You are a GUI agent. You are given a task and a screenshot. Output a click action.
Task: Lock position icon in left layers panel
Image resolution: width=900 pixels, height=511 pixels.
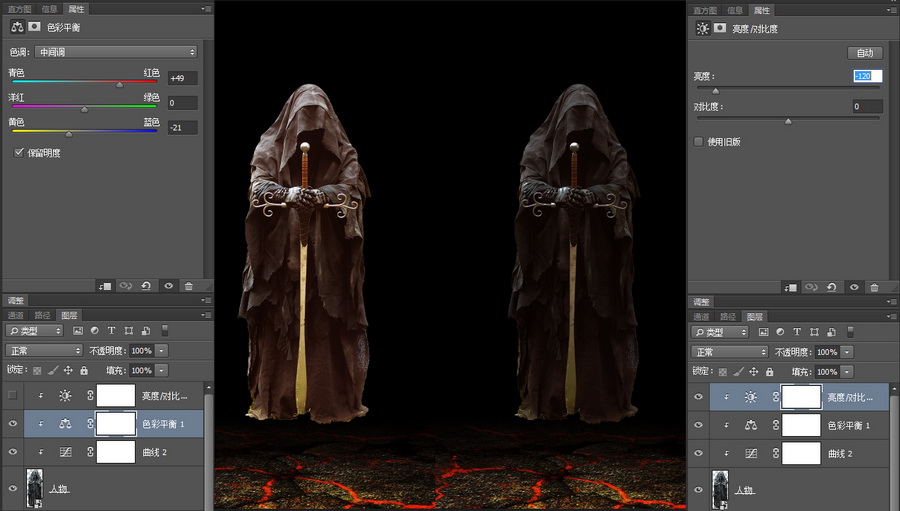tap(68, 370)
